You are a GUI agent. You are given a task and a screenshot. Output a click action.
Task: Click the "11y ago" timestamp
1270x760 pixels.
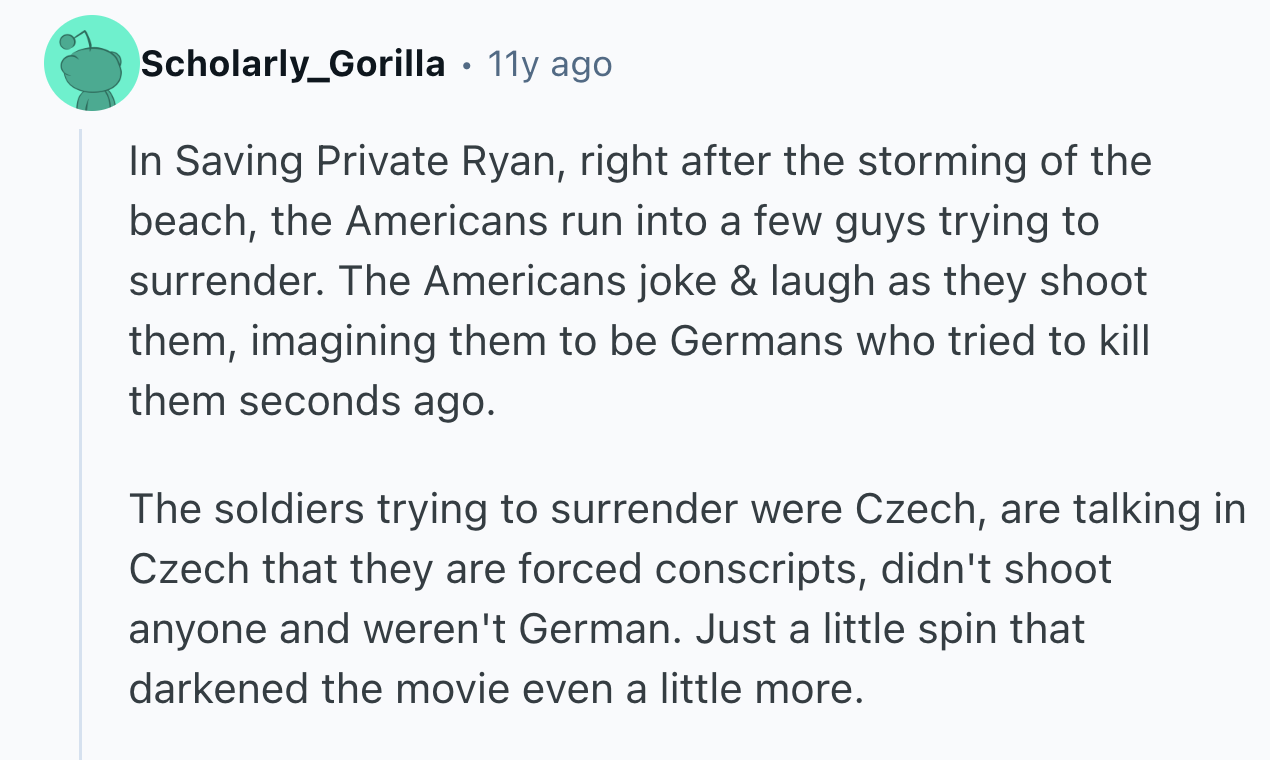tap(549, 65)
